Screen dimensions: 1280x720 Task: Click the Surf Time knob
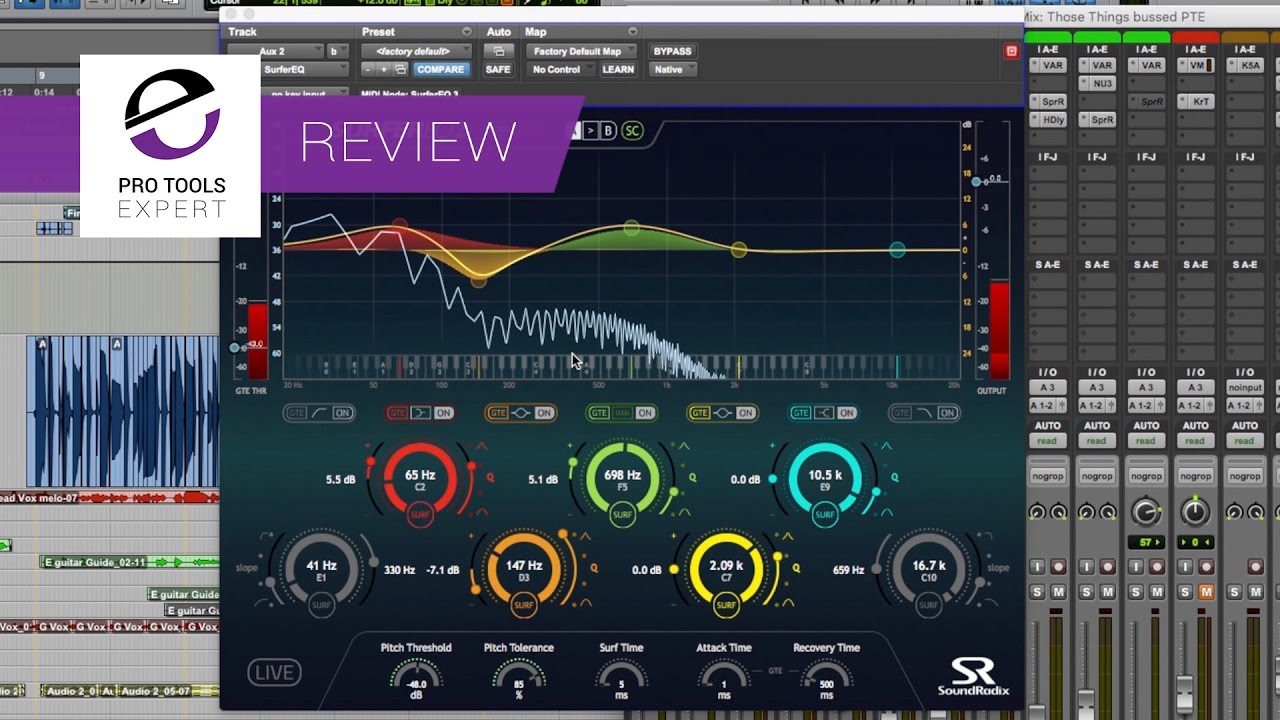621,679
